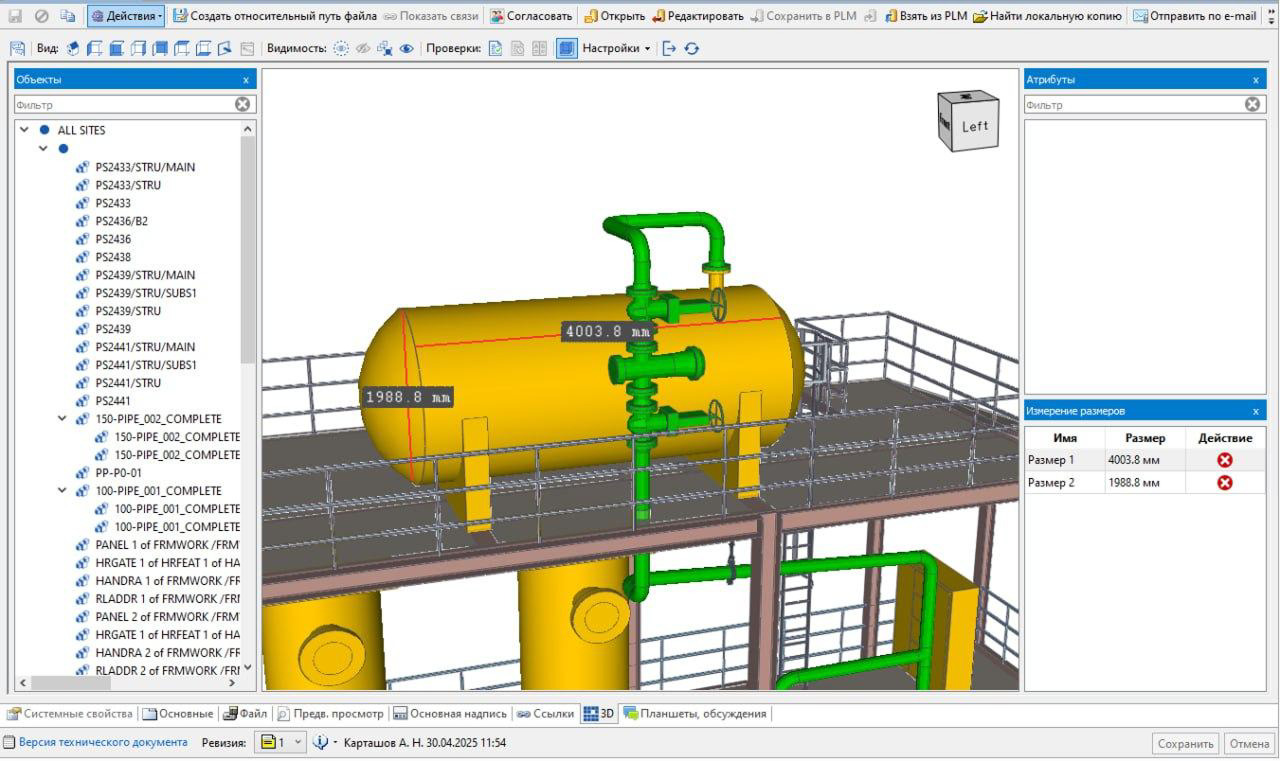Toggle highlighted blue check mode button before Настройки
This screenshot has width=1280, height=761.
coord(566,48)
